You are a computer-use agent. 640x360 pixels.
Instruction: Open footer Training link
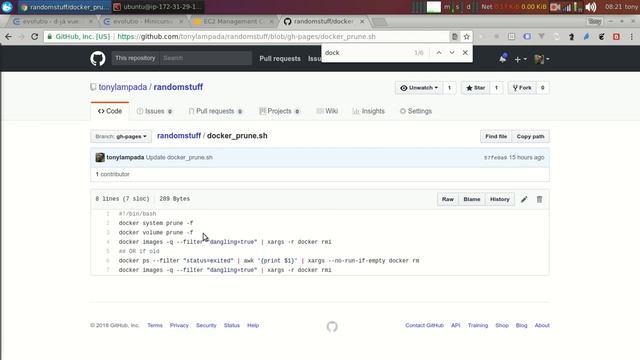coord(478,325)
